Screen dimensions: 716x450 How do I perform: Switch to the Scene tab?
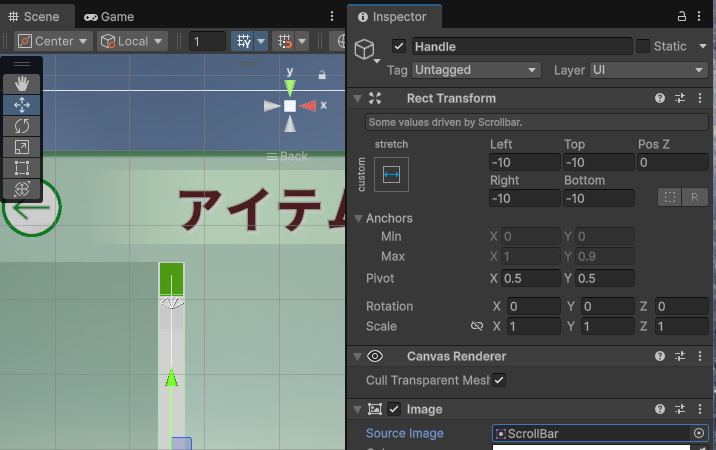[35, 17]
